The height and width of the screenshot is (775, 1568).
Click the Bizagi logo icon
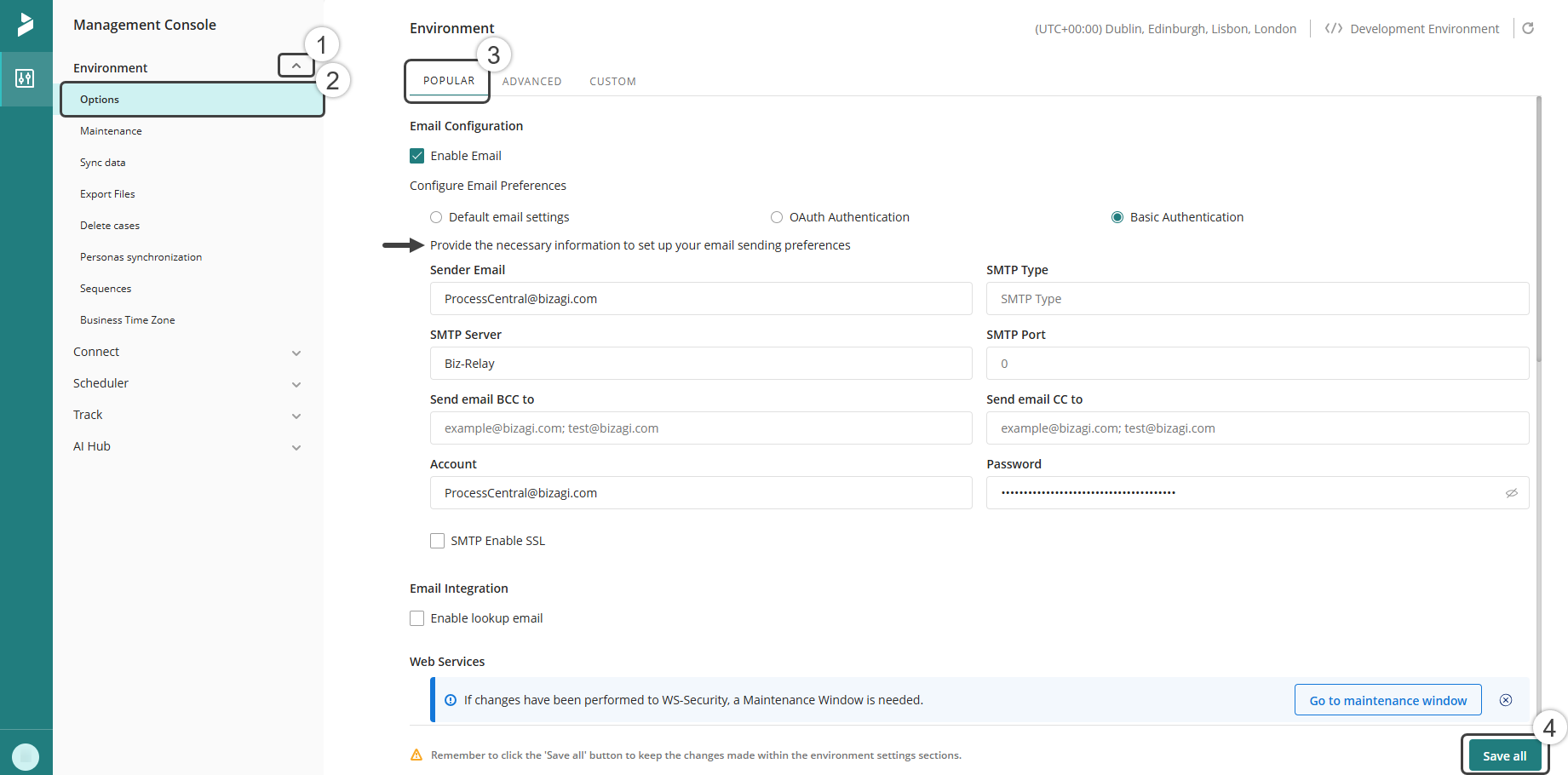click(26, 25)
